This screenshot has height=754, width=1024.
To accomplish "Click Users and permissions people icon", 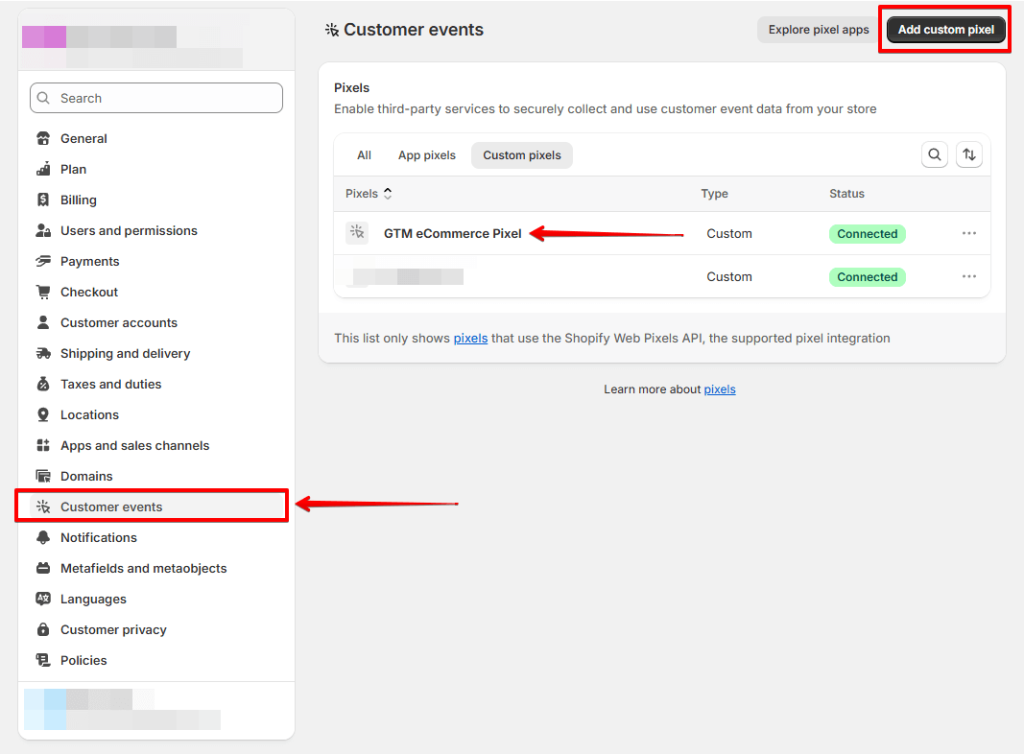I will coord(43,230).
